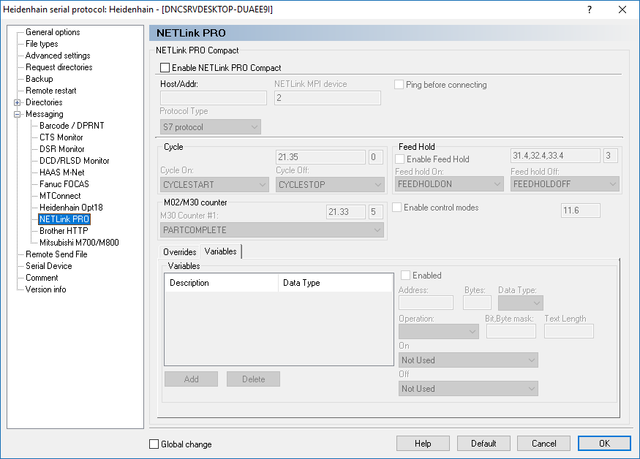
Task: Select Mitsubishi M700/M800 tree item
Action: click(79, 243)
